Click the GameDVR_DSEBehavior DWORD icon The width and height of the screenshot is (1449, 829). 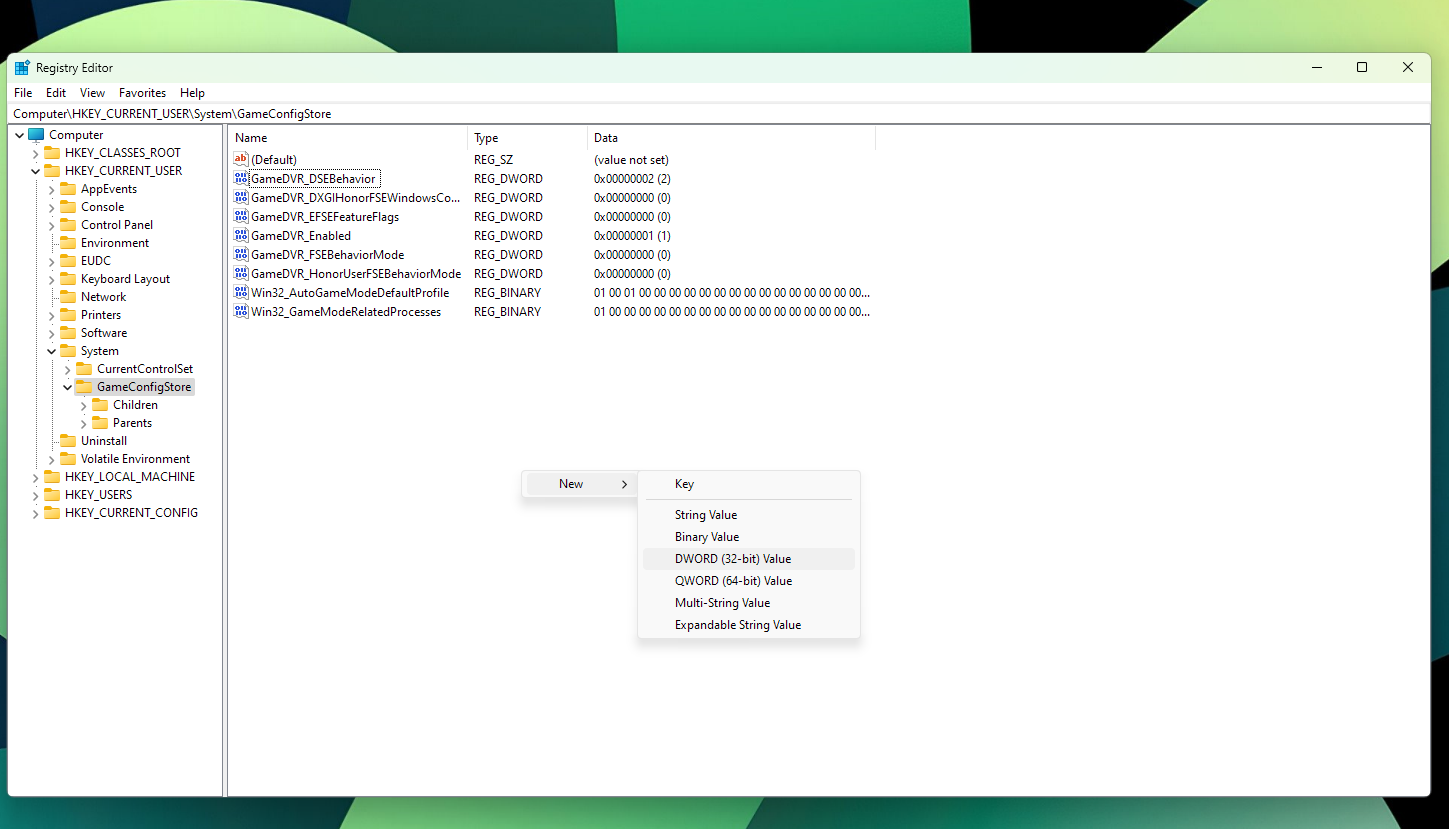tap(240, 179)
